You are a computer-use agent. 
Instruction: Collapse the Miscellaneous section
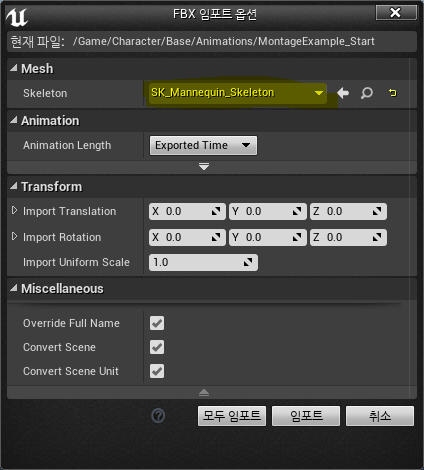pyautogui.click(x=13, y=288)
